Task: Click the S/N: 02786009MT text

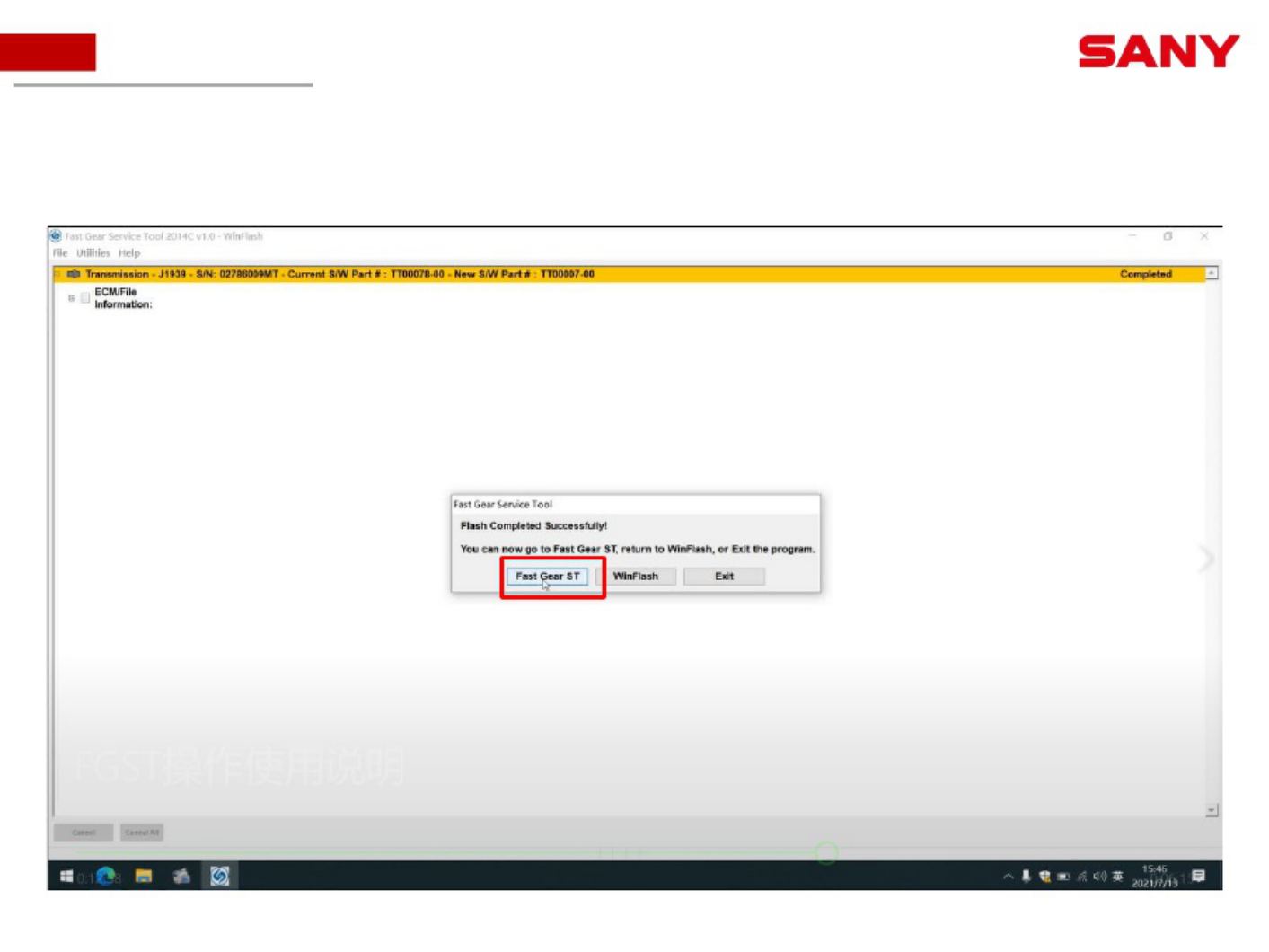Action: click(x=237, y=274)
